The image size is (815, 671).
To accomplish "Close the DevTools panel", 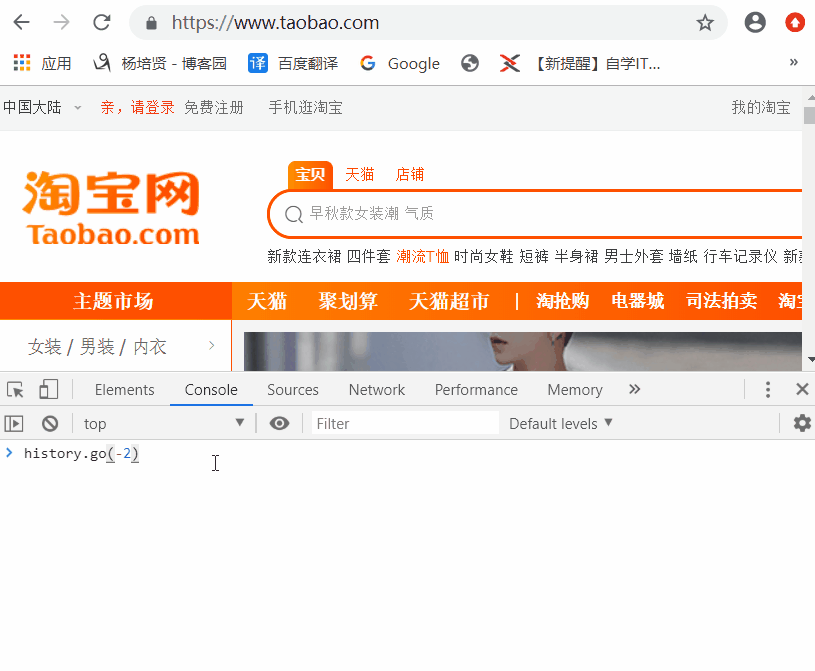I will [802, 389].
